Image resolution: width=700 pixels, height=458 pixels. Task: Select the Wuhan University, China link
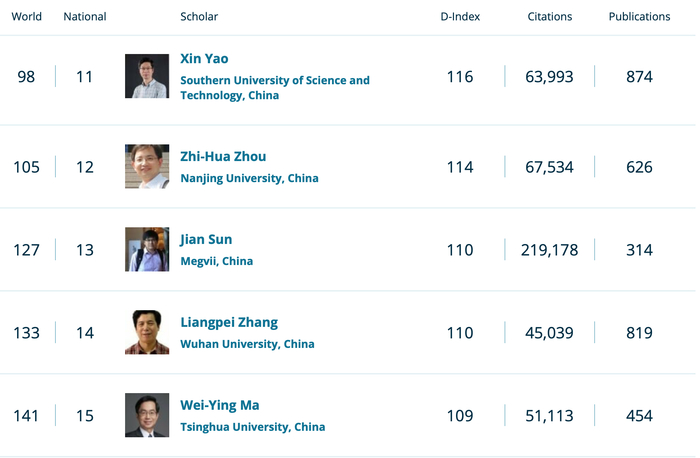click(247, 344)
